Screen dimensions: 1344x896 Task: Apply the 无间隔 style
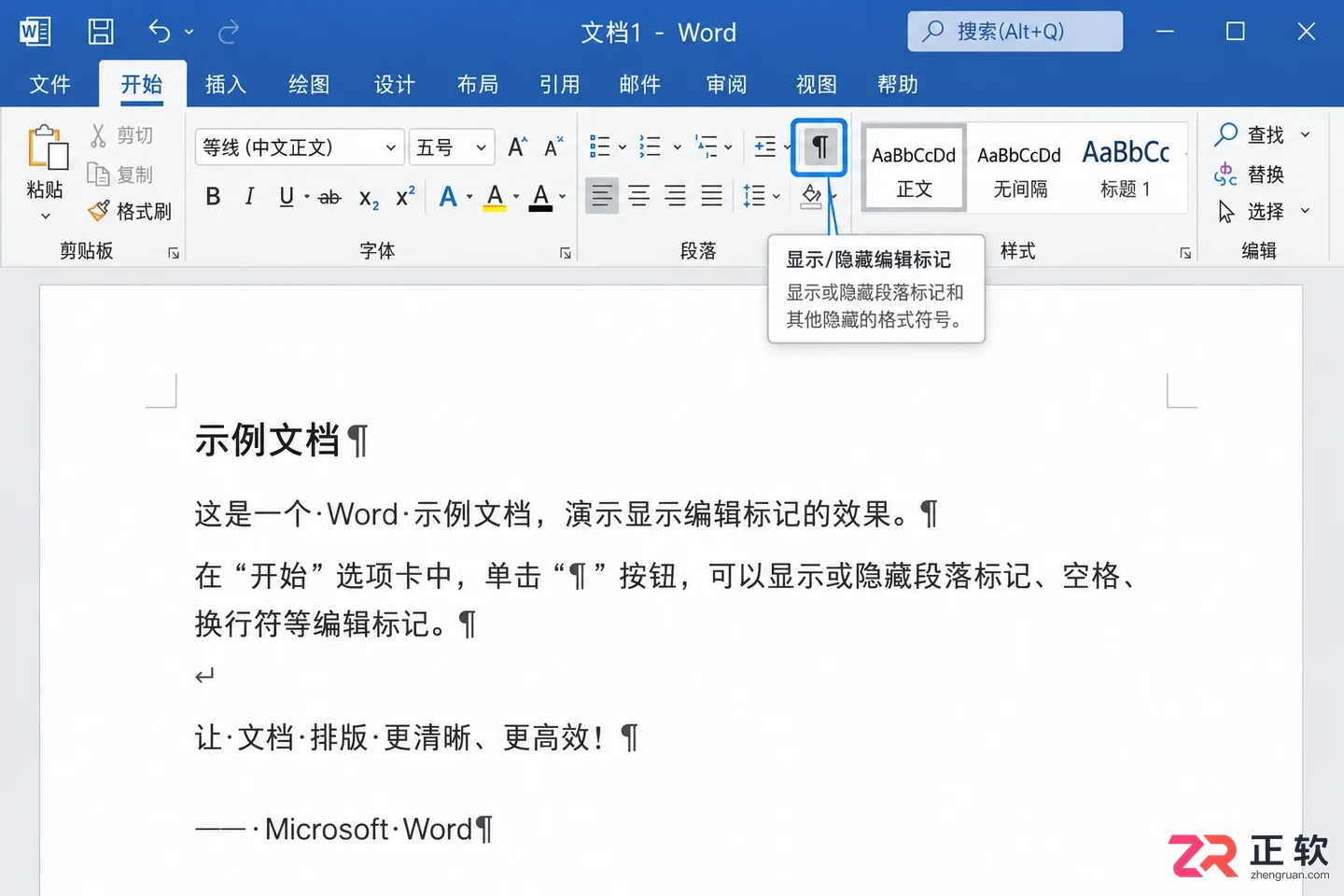(1020, 168)
